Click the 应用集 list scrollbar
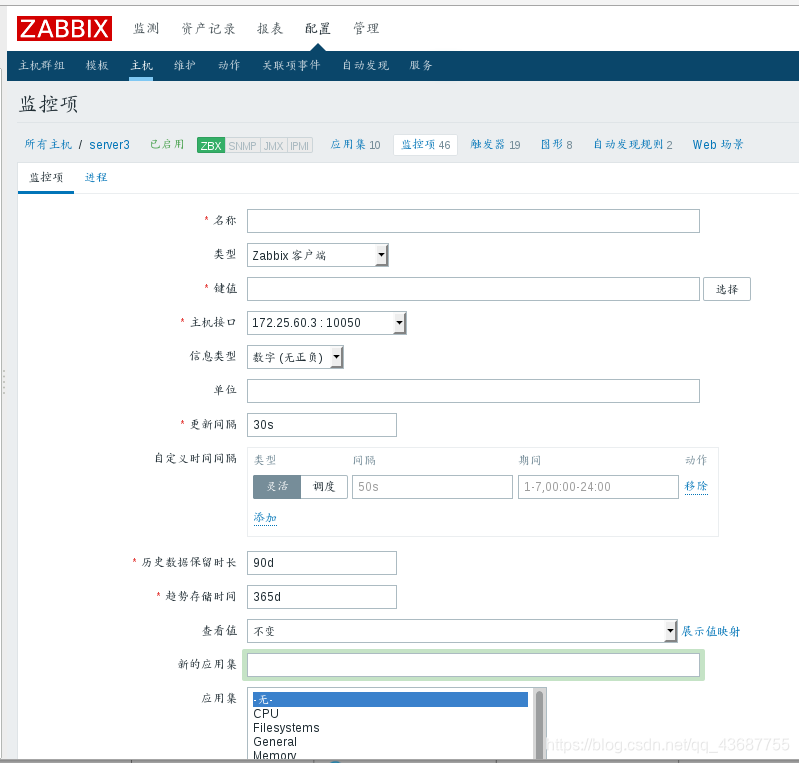799x763 pixels. [x=539, y=724]
